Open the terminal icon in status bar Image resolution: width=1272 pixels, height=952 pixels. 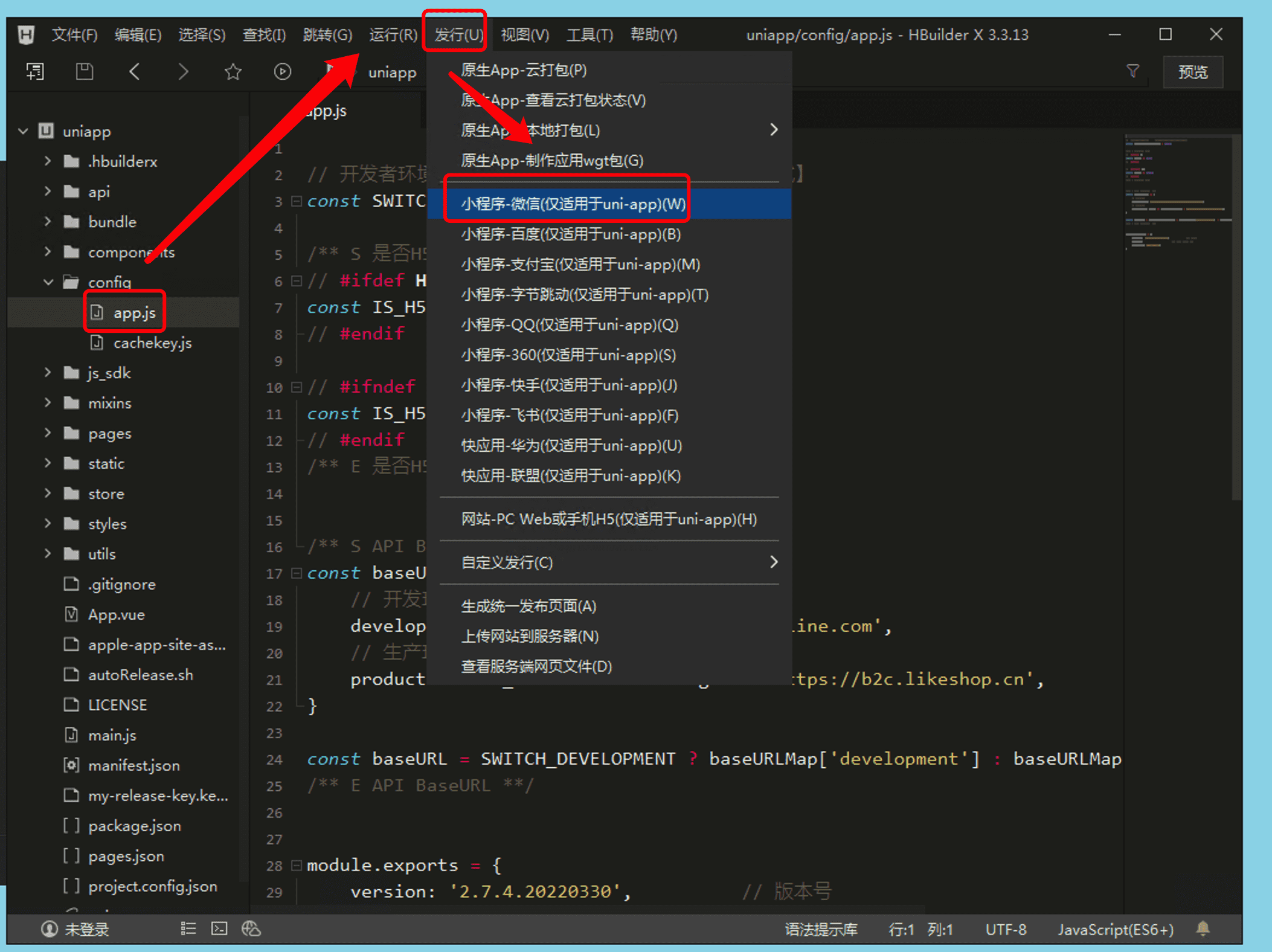click(219, 928)
